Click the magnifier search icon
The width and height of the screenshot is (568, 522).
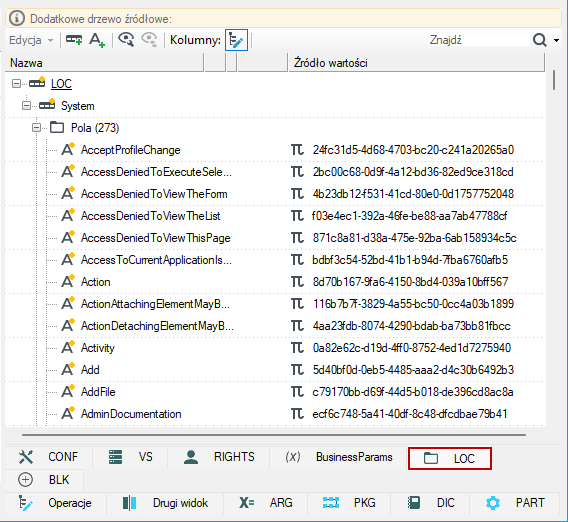[x=540, y=40]
